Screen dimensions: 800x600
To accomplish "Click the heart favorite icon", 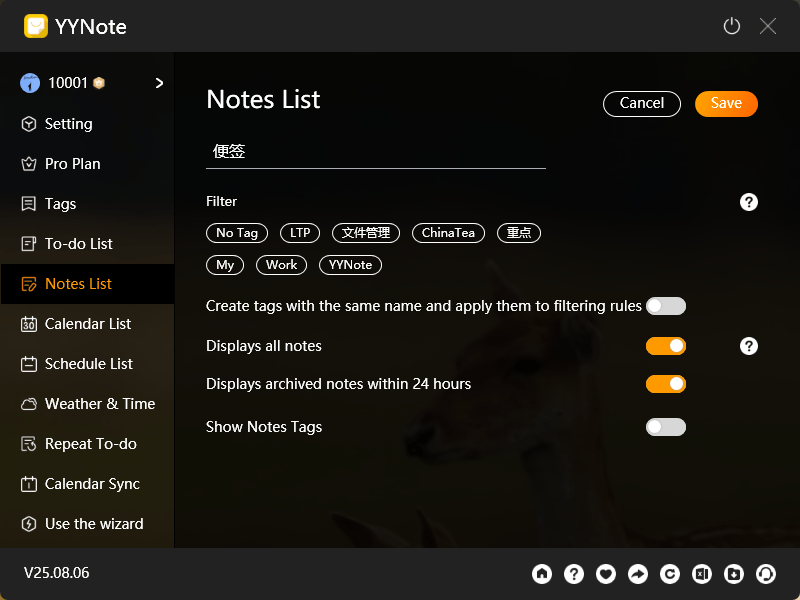I will [606, 574].
